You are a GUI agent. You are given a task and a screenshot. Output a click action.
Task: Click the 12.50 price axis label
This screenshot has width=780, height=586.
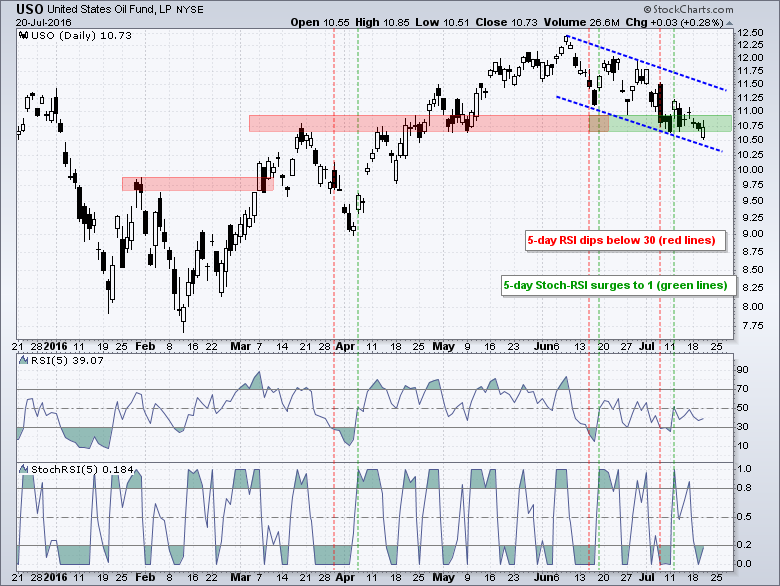(x=750, y=33)
